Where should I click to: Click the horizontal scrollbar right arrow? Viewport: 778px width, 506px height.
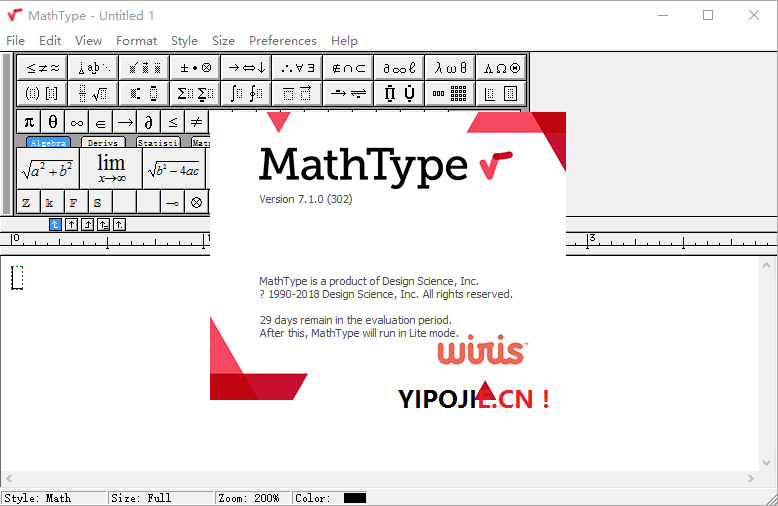tap(751, 479)
